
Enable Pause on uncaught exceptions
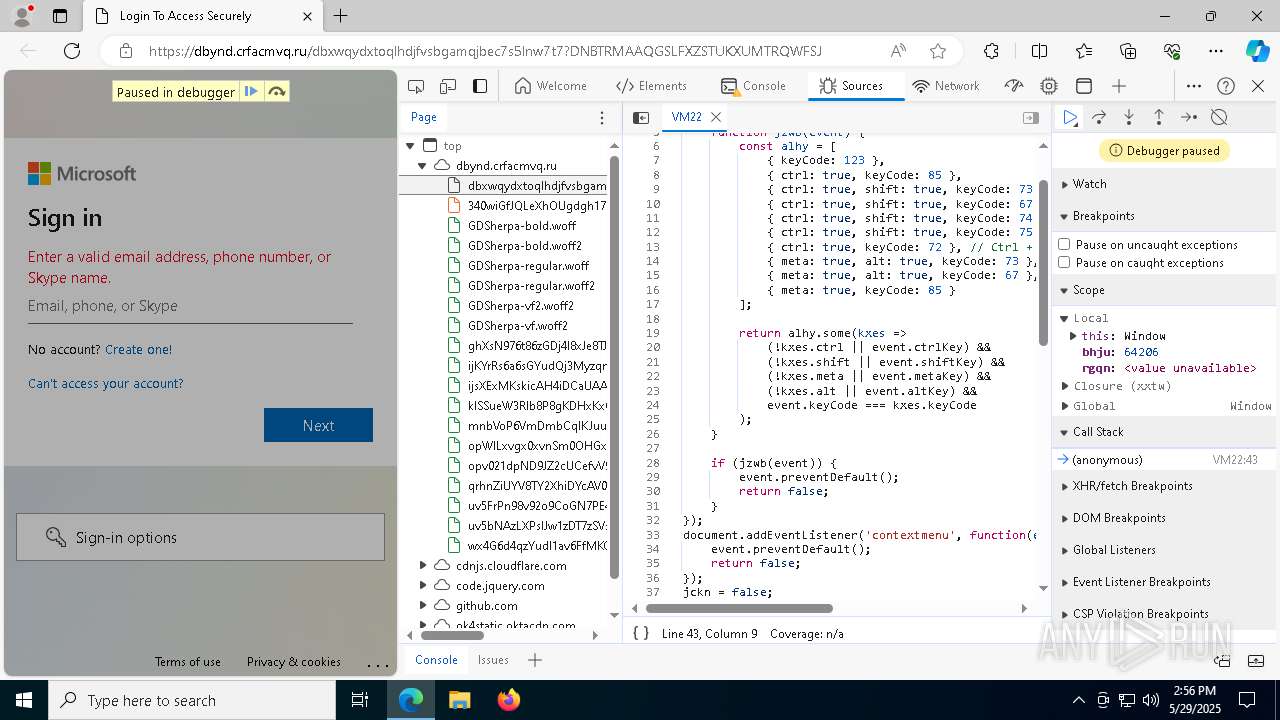click(1064, 244)
